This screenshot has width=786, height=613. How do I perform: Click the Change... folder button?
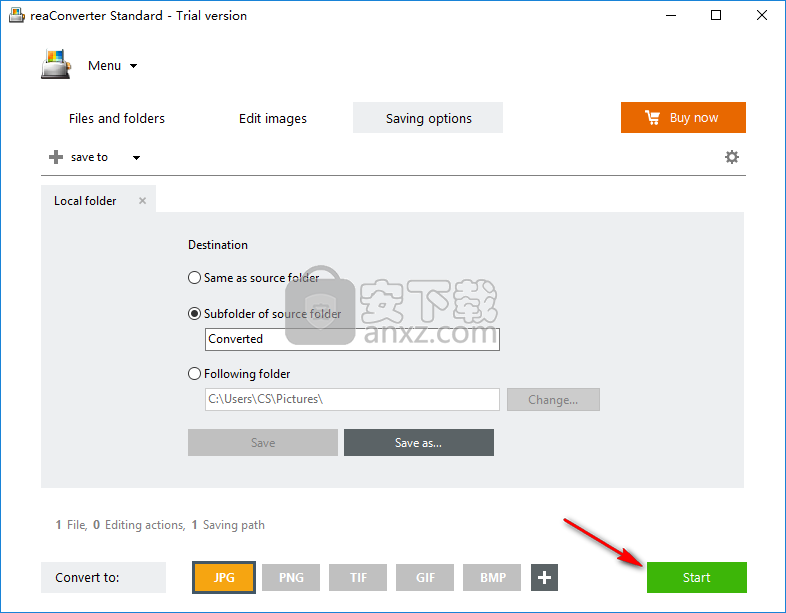pyautogui.click(x=553, y=399)
